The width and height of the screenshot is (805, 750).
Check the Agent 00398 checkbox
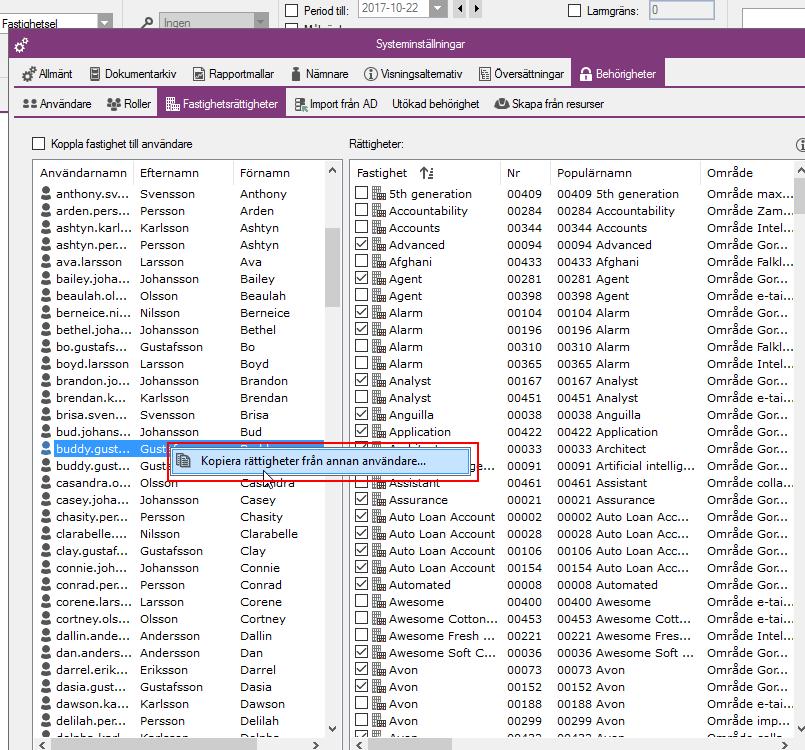361,295
